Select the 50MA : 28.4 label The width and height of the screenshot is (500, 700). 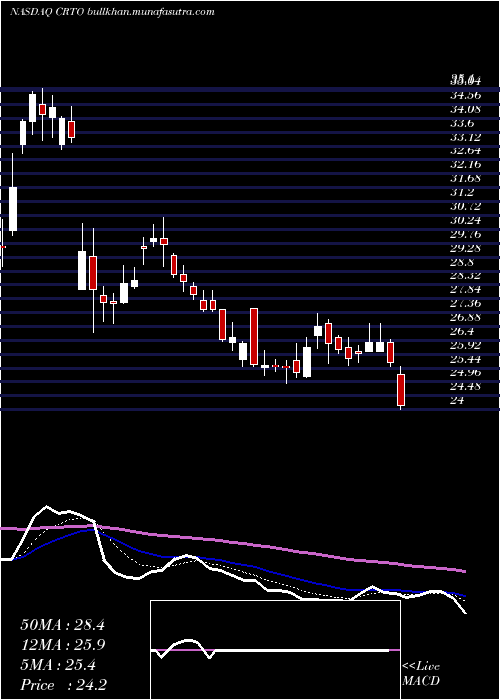click(62, 625)
